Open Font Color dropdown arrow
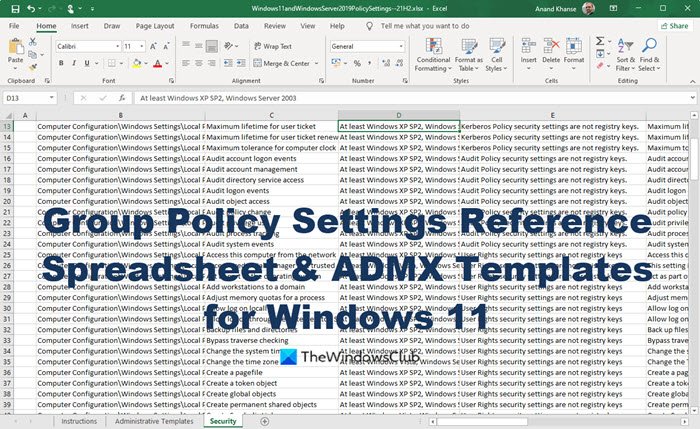Screen dimensions: 700x429 [x=167, y=63]
